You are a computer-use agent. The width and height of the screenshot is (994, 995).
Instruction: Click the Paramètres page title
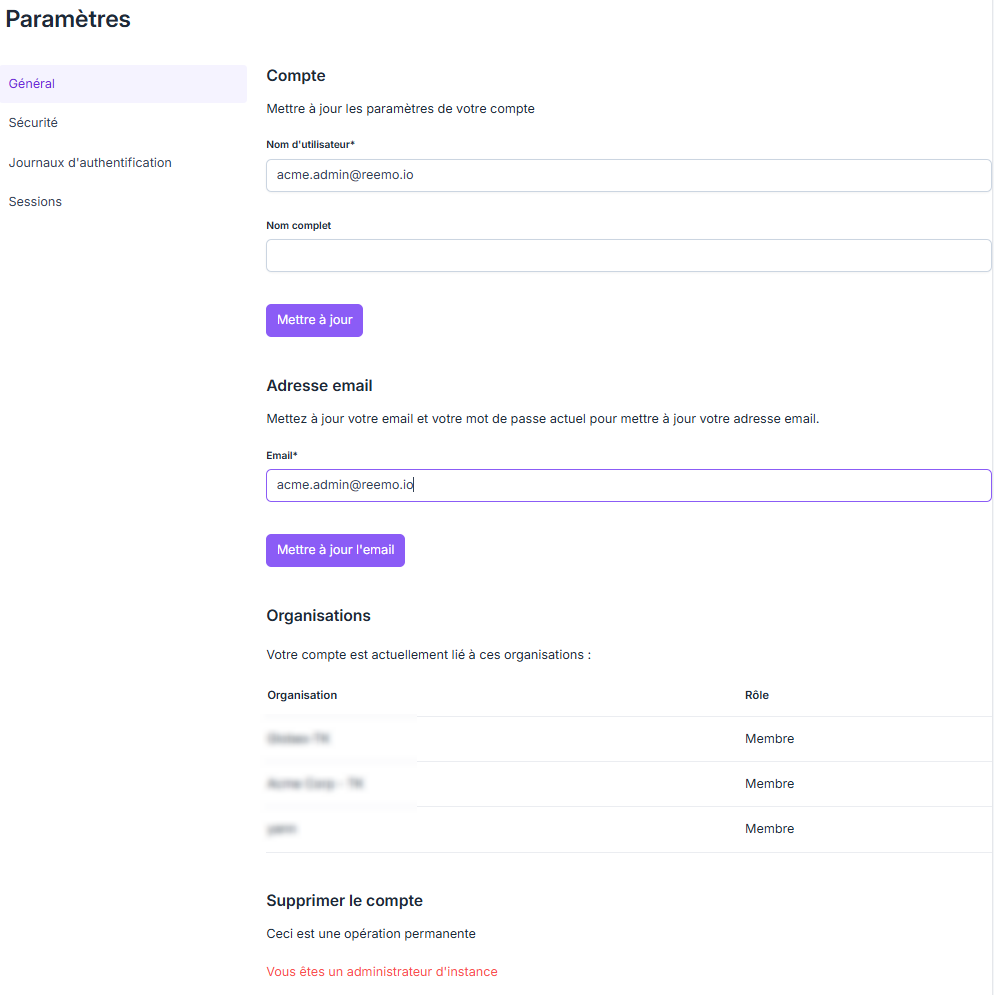[x=68, y=19]
